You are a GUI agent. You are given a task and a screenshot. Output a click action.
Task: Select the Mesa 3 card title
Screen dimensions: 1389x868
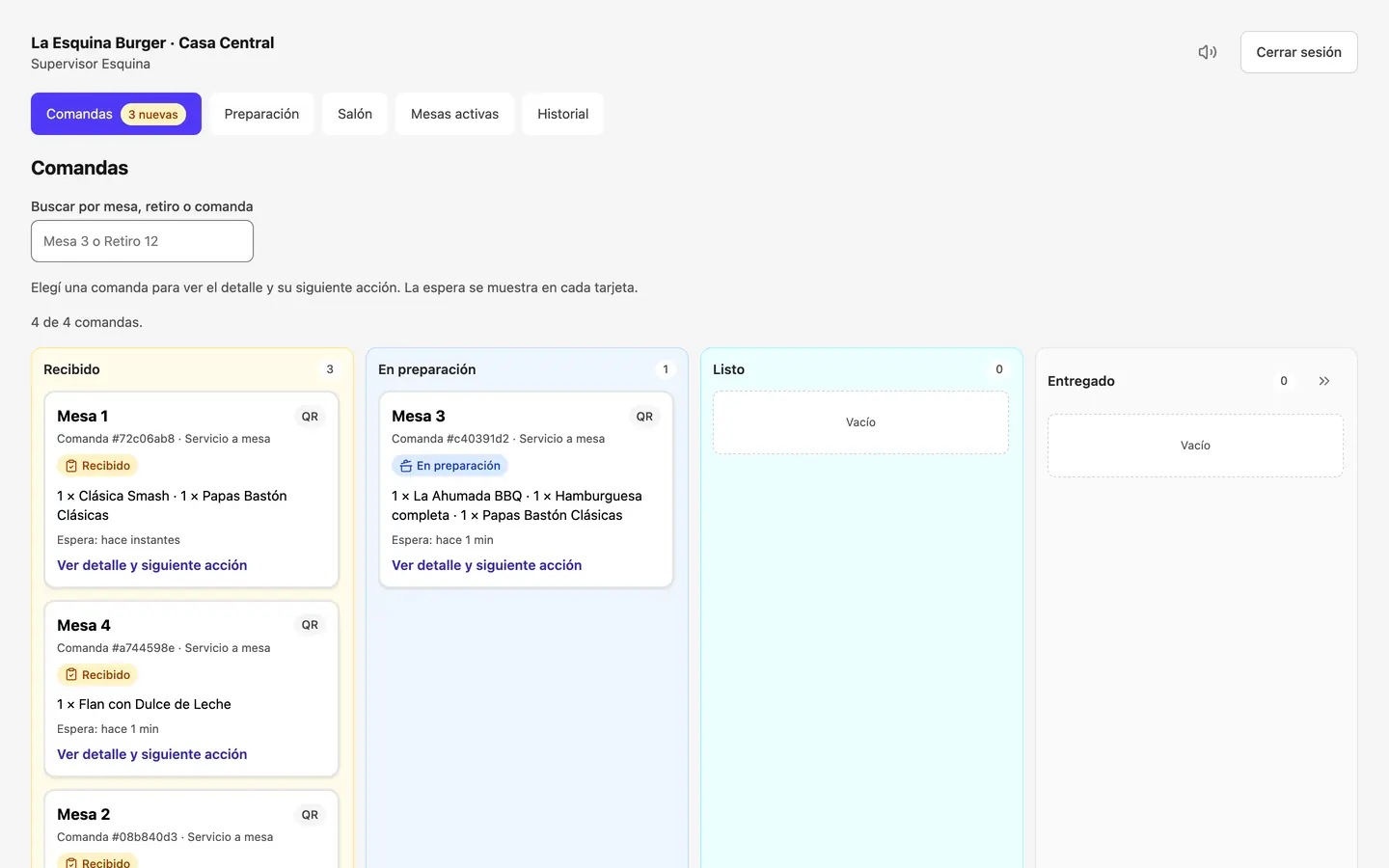point(418,417)
